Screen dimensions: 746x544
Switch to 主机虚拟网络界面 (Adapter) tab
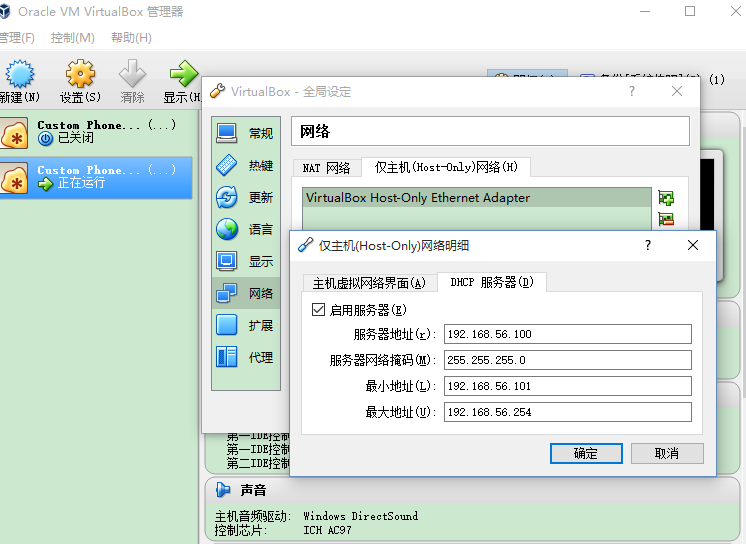point(369,283)
